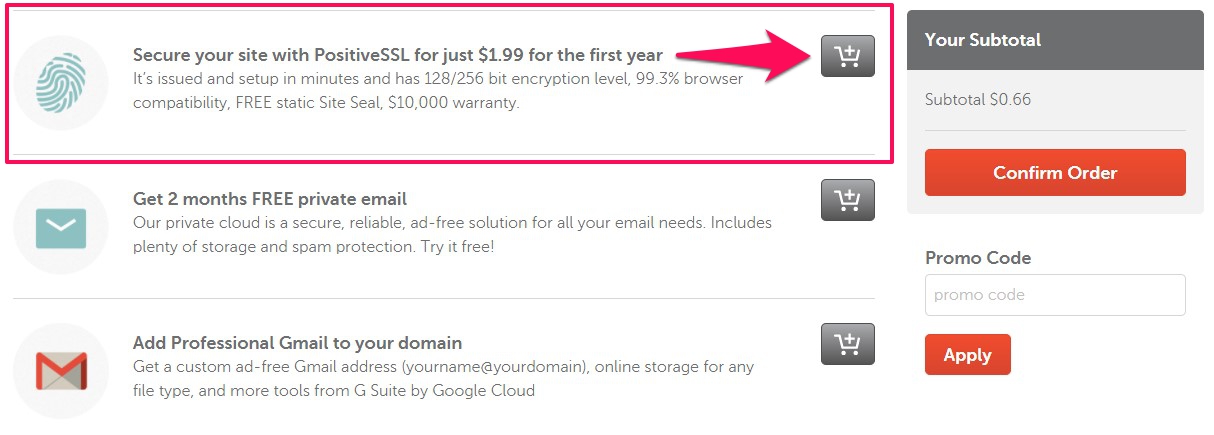Apply the promo code
Image resolution: width=1214 pixels, height=435 pixels.
pyautogui.click(x=967, y=355)
